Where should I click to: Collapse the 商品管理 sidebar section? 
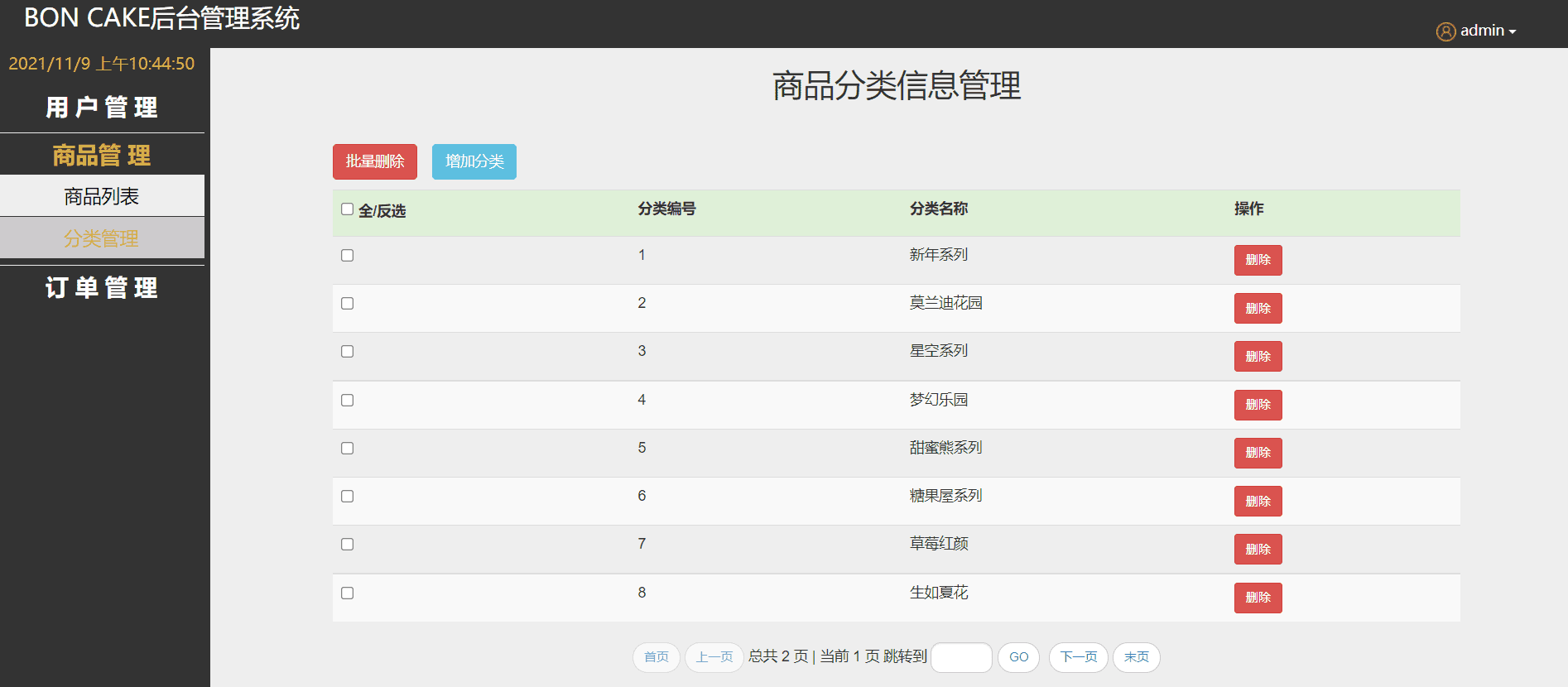pos(102,155)
